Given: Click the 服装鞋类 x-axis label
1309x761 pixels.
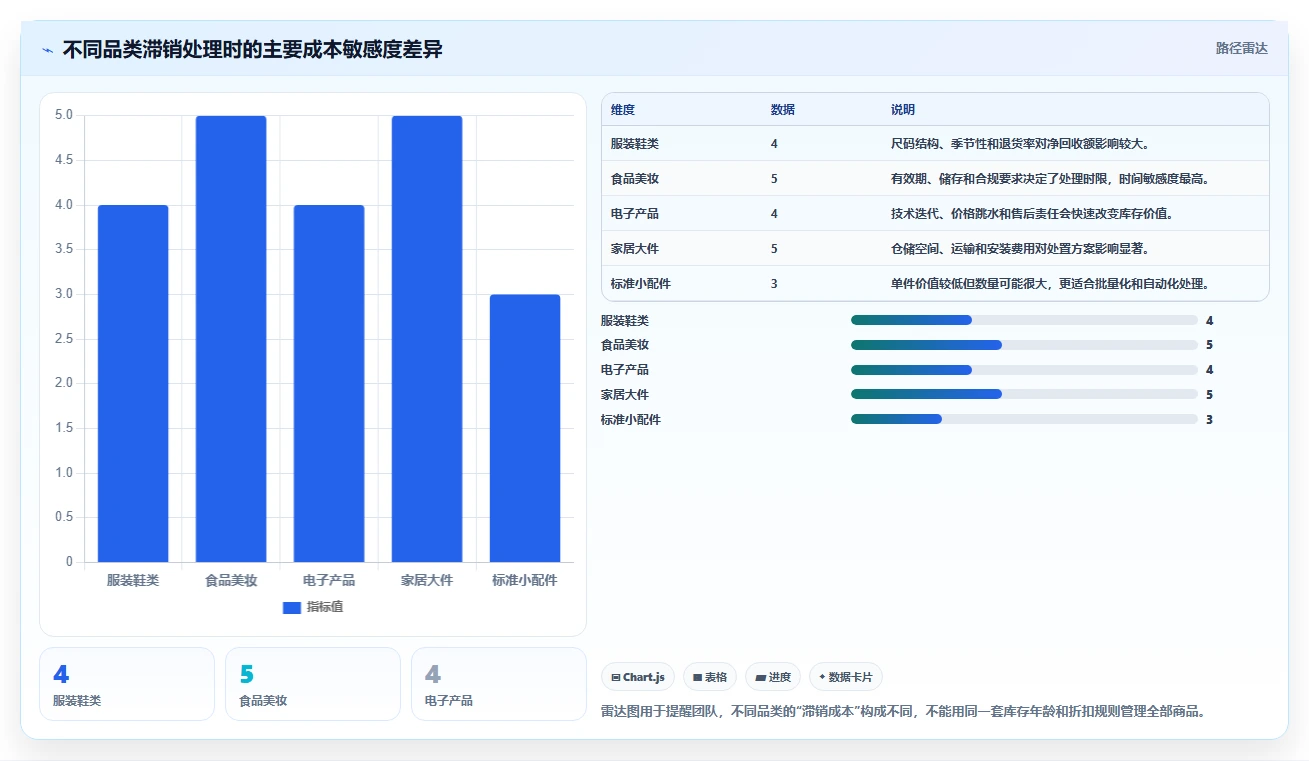Looking at the screenshot, I should pyautogui.click(x=133, y=580).
